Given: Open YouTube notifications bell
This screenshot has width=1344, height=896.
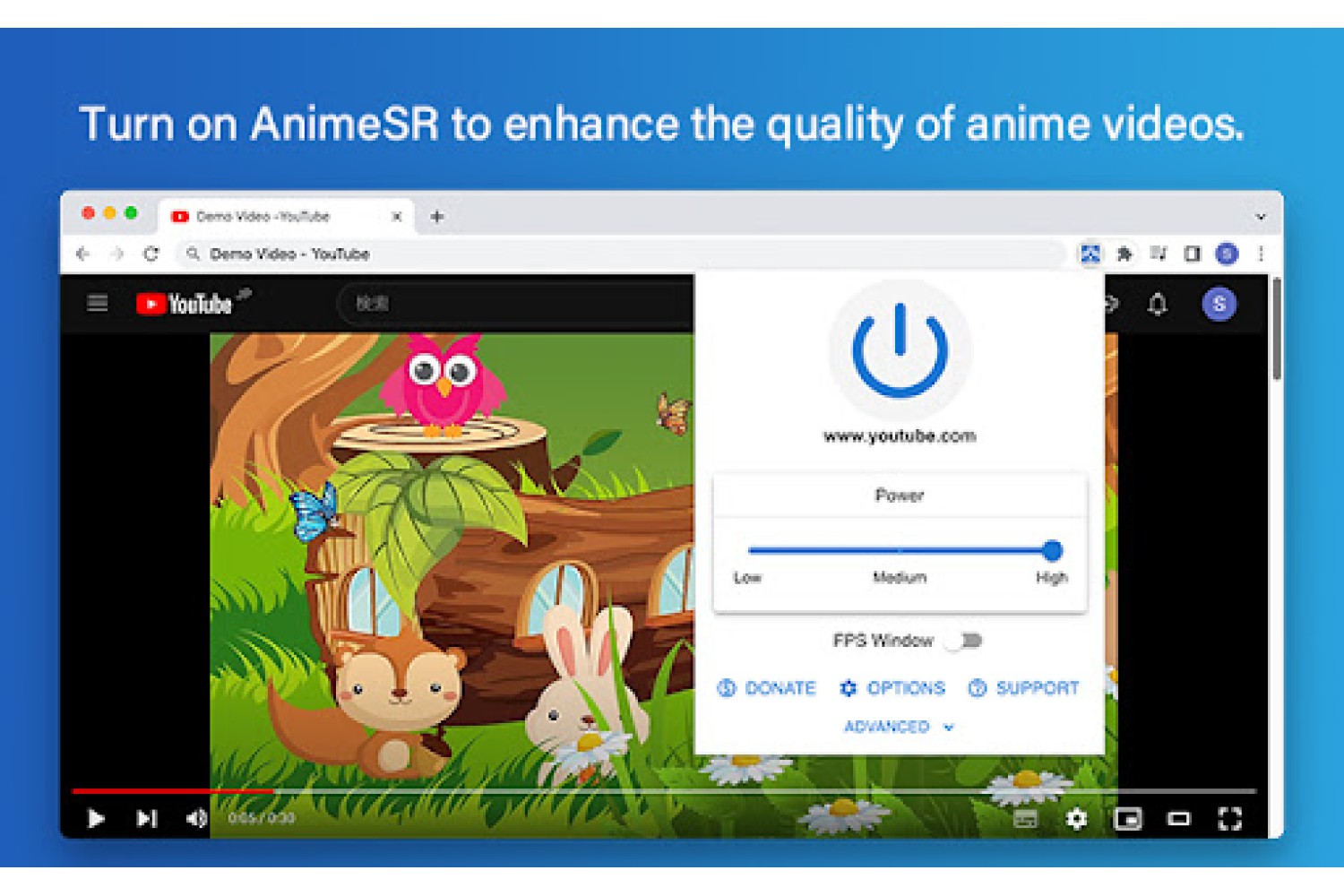Looking at the screenshot, I should tap(1158, 305).
